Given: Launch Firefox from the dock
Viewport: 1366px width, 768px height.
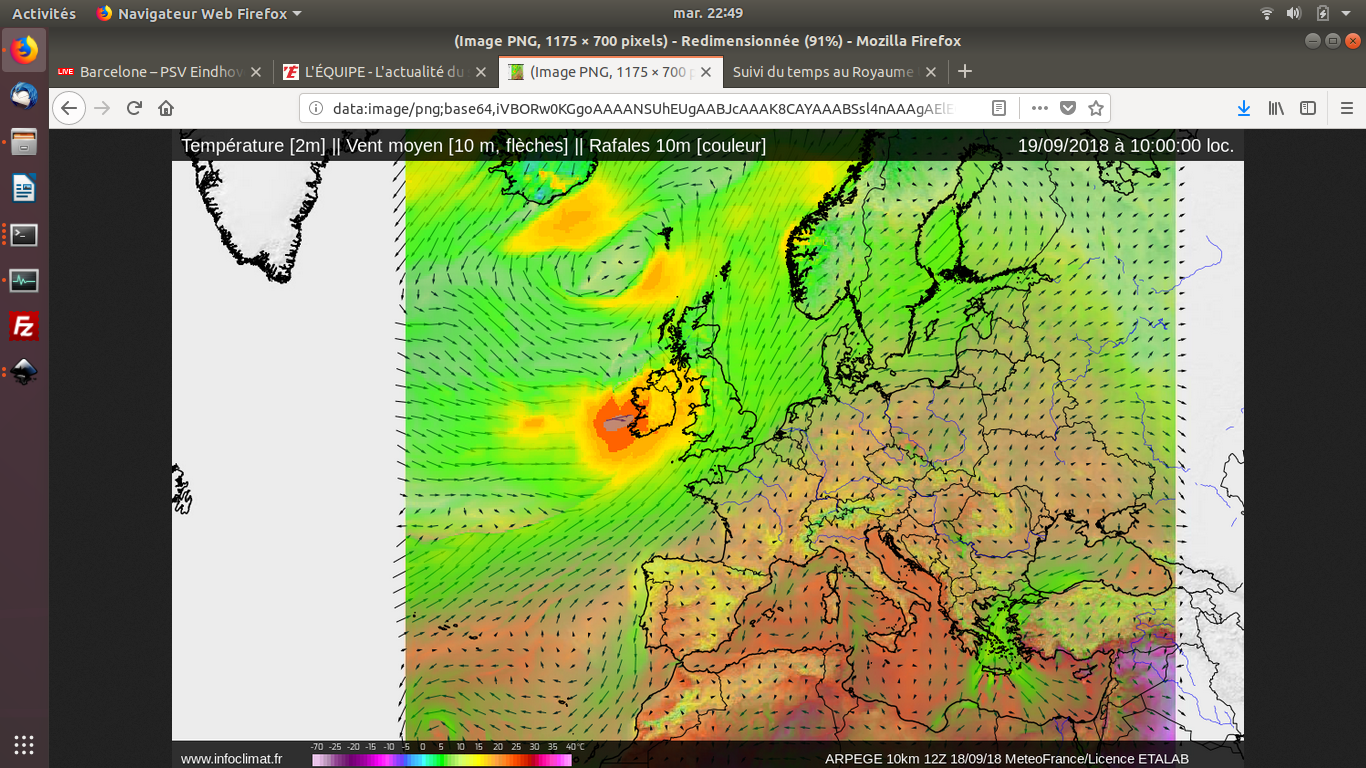Looking at the screenshot, I should coord(24,50).
